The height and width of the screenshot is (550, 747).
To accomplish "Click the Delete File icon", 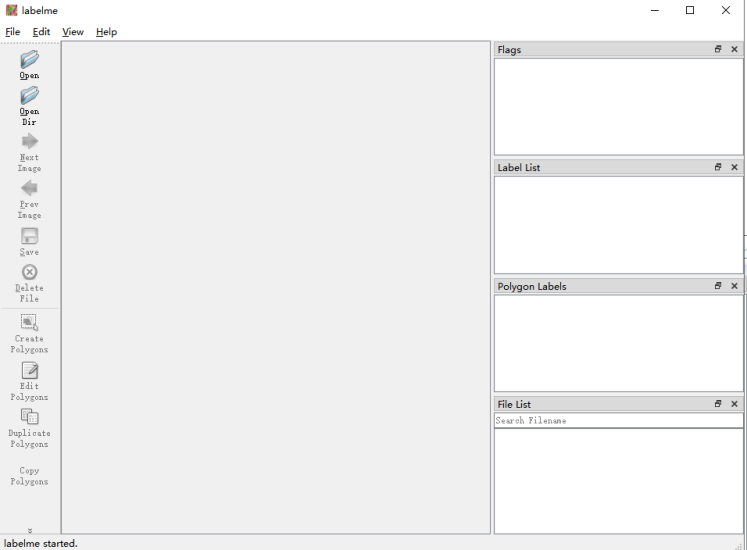I will coord(30,272).
